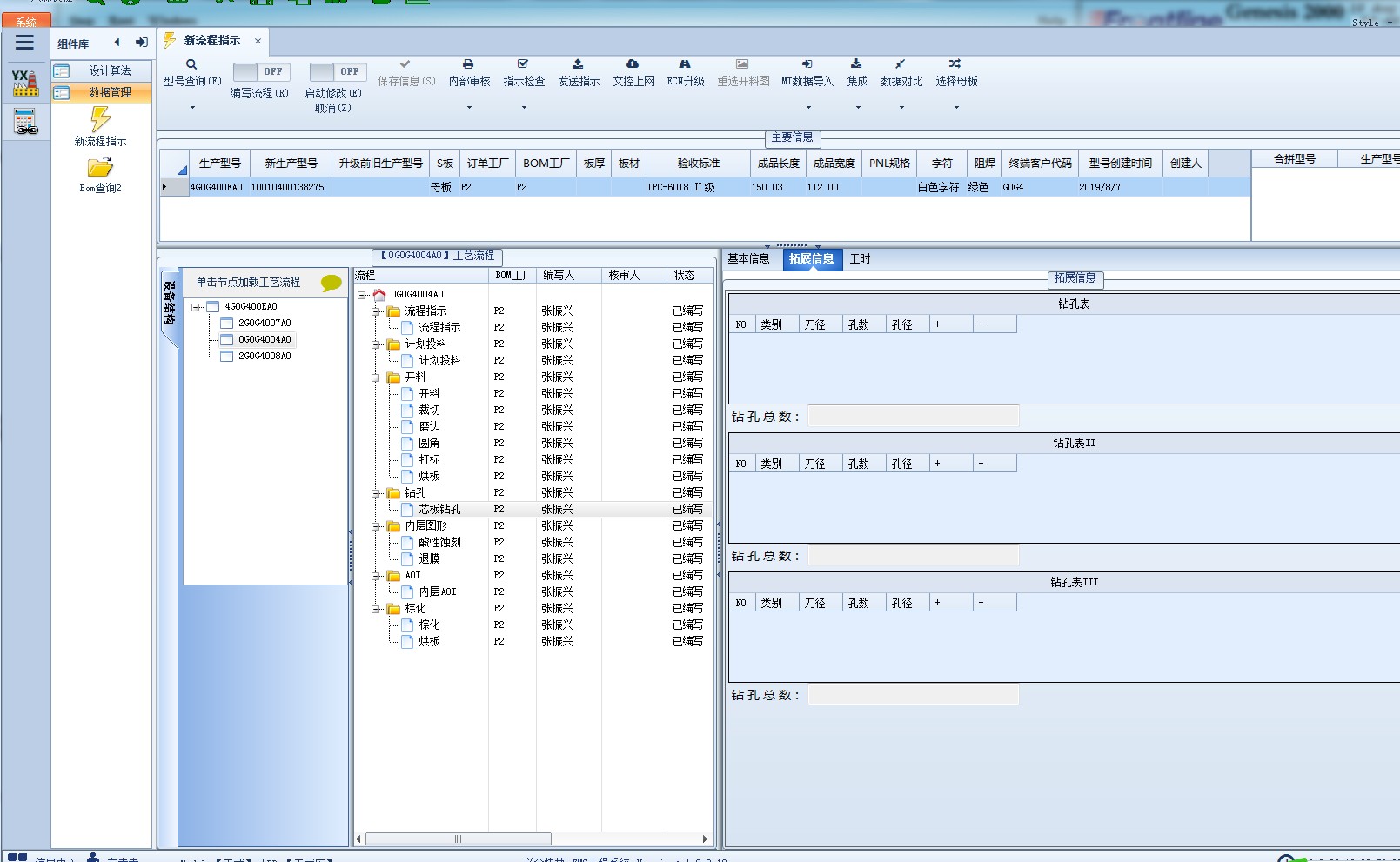Open the 新流程指示 lightning module icon
Viewport: 1400px width, 862px height.
100,118
